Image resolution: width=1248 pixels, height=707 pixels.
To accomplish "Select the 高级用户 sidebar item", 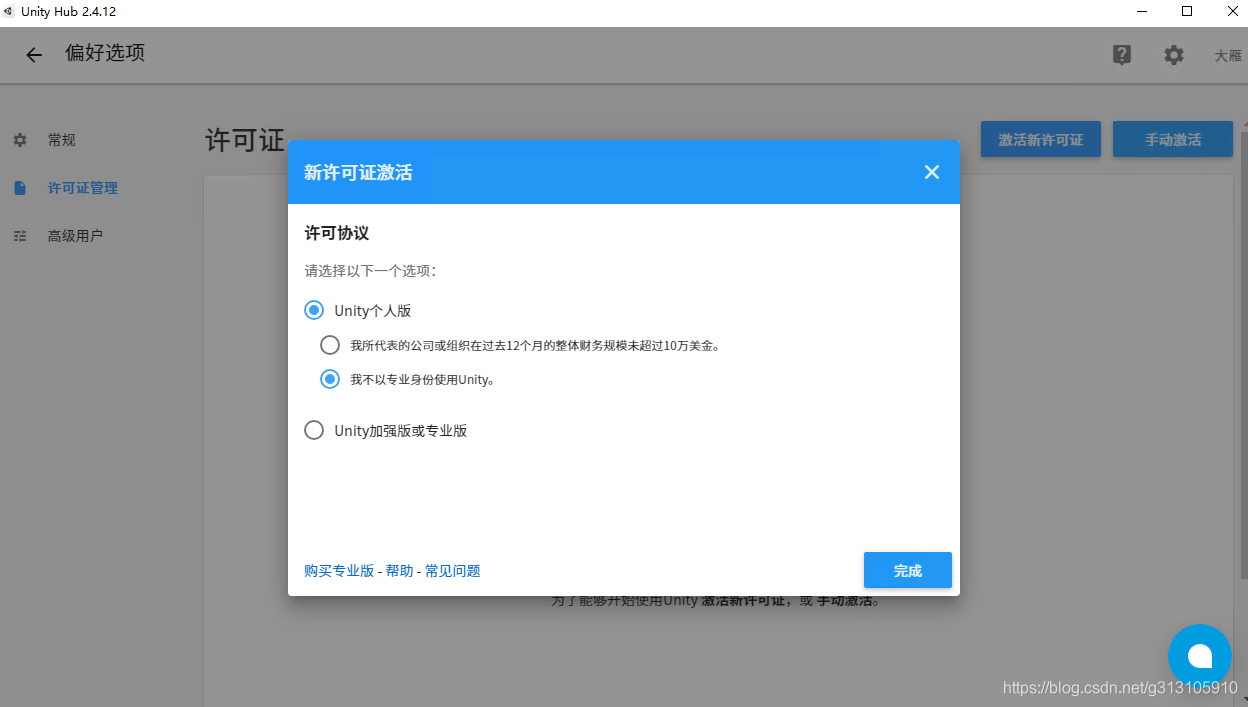I will (x=76, y=236).
